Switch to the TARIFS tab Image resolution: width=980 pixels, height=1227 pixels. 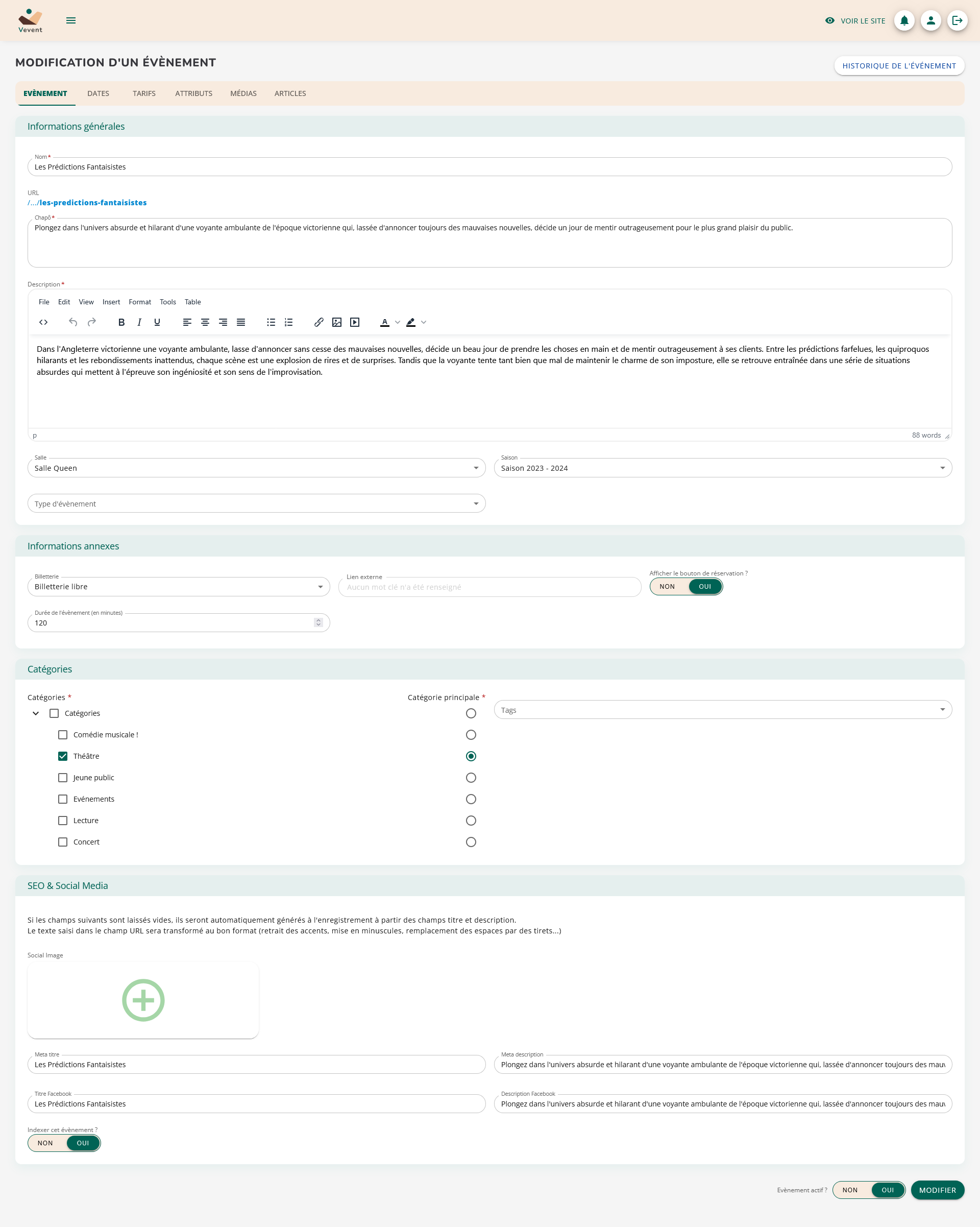click(144, 93)
